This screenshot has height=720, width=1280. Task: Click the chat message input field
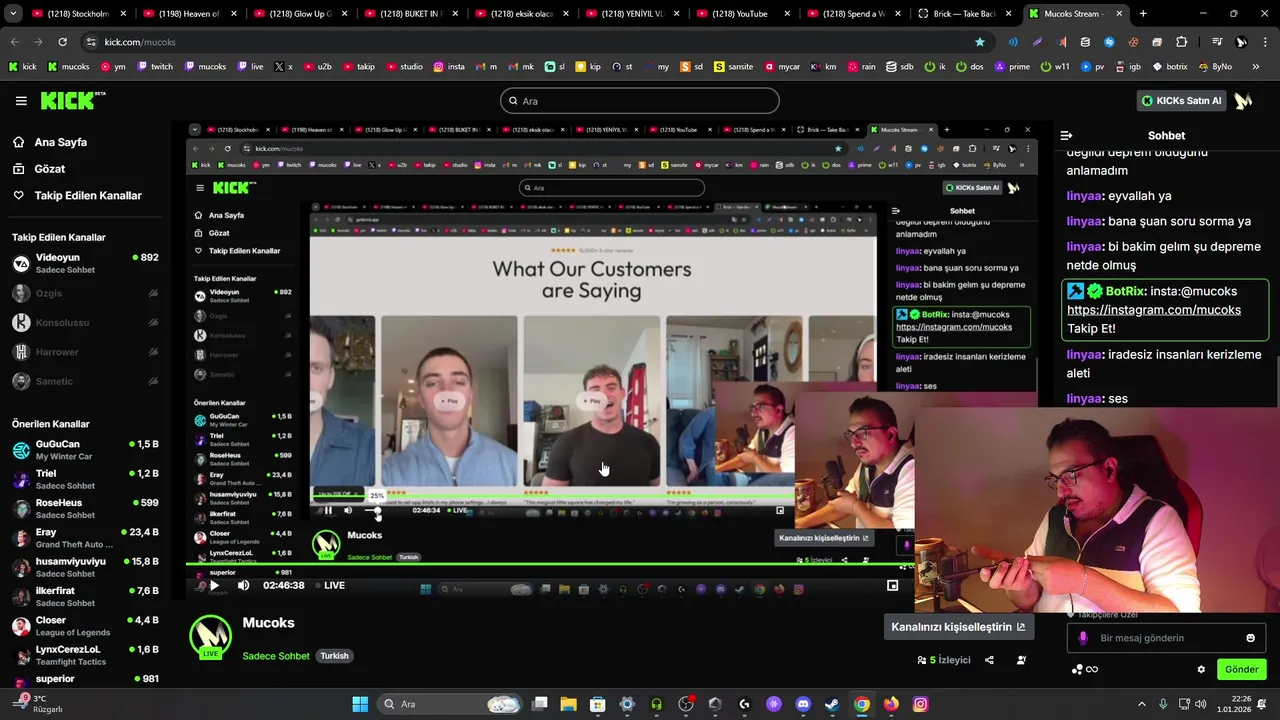(x=1166, y=638)
